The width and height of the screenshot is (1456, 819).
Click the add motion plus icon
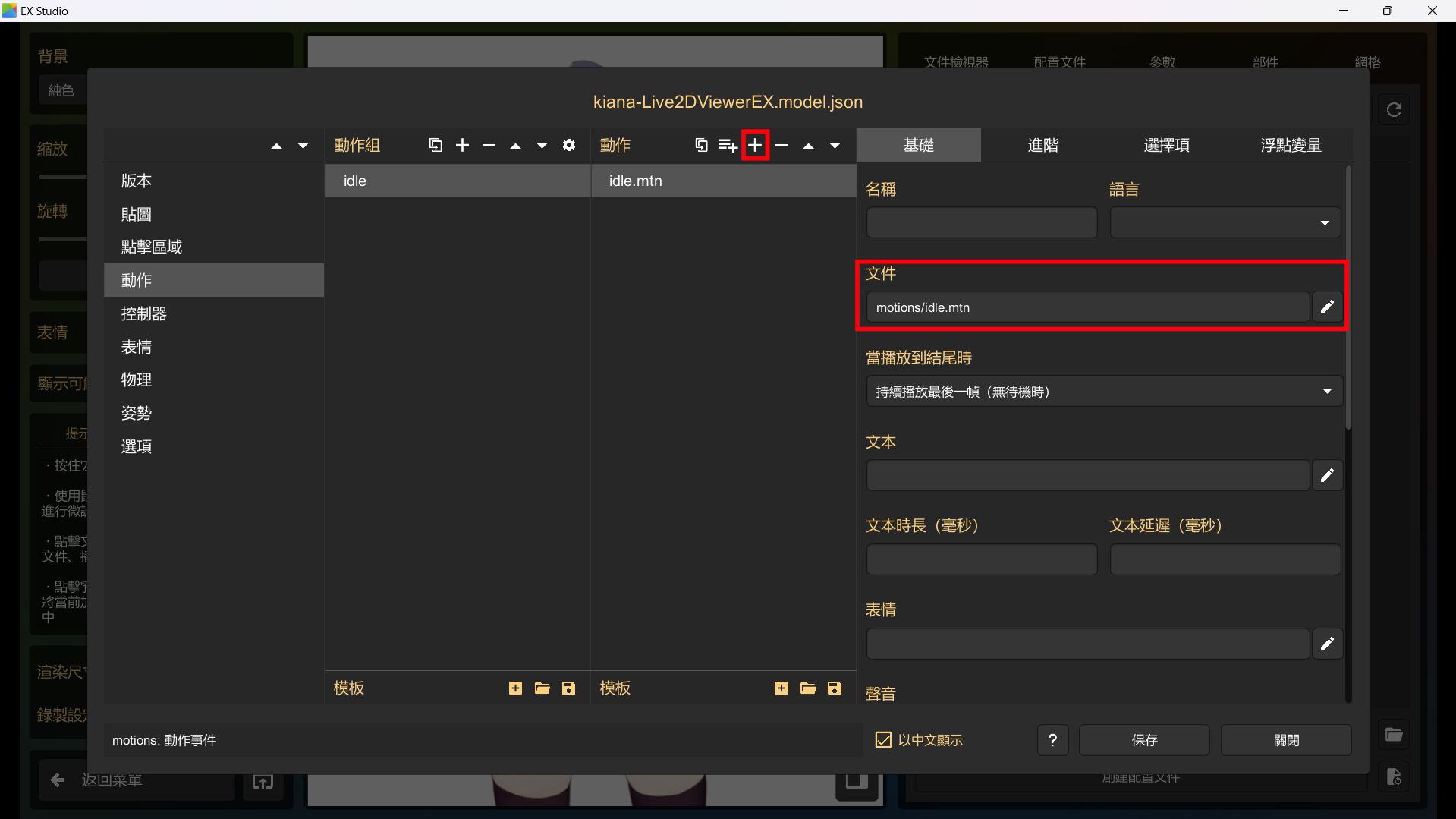click(755, 145)
